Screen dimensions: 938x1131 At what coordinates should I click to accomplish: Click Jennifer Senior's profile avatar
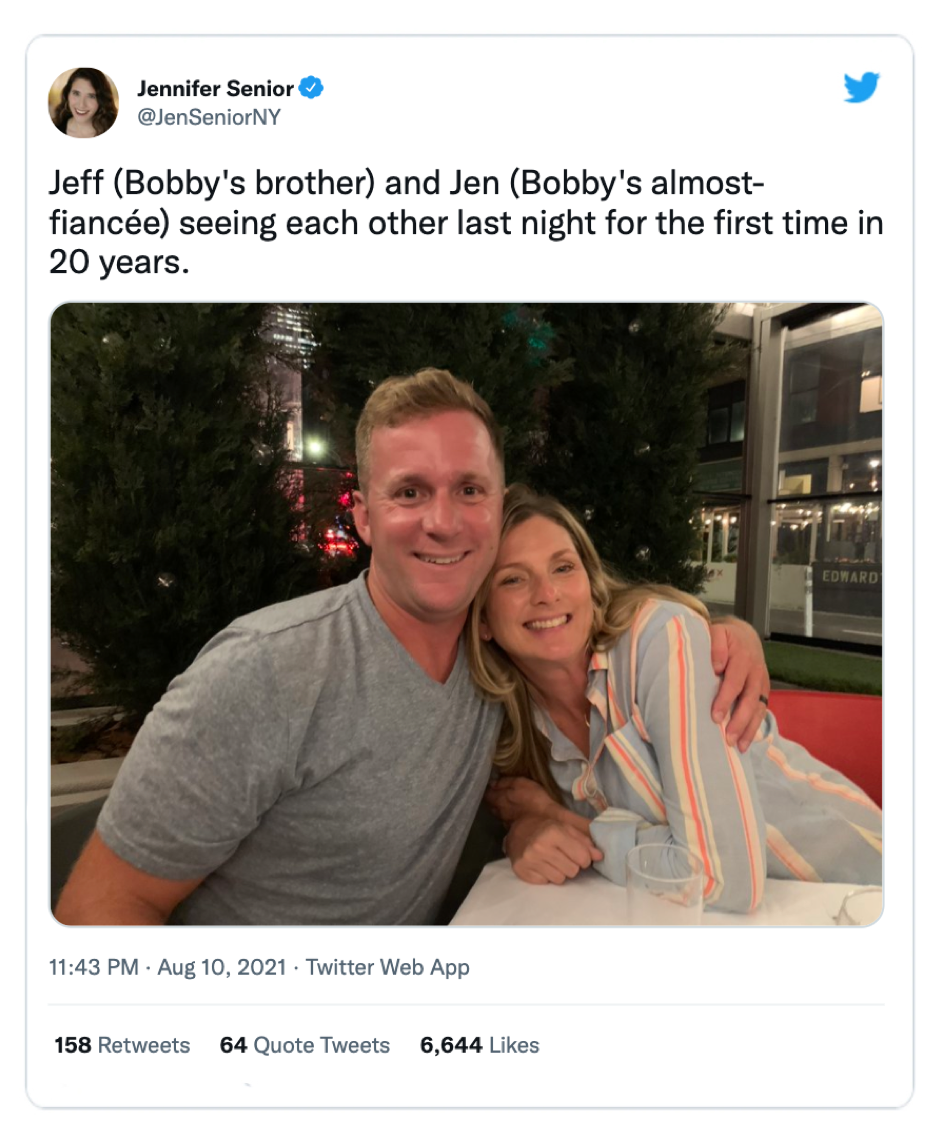point(83,103)
